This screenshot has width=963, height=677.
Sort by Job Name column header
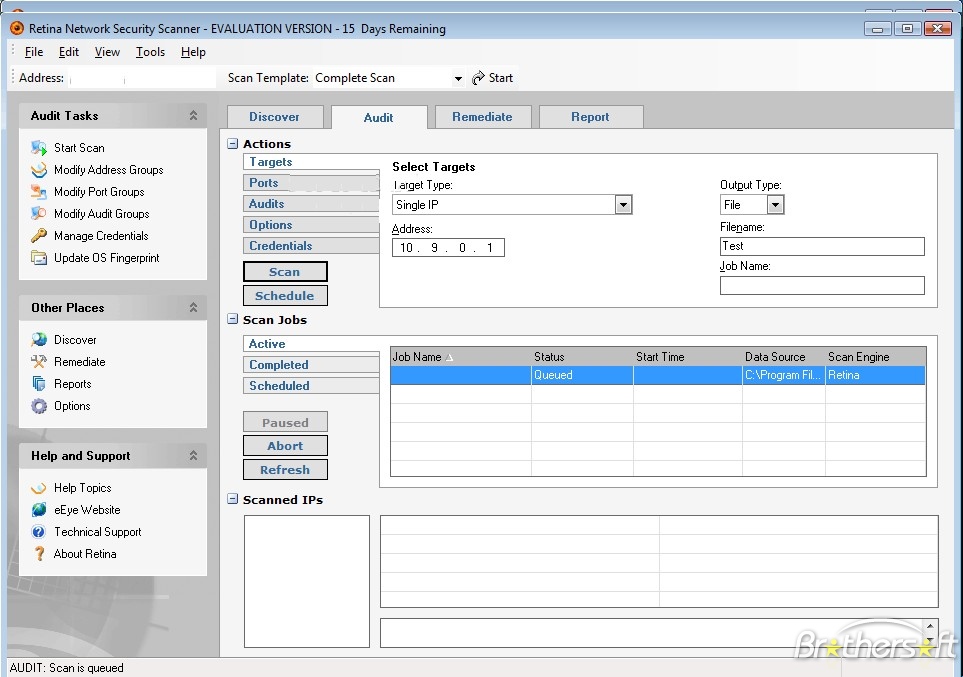(x=461, y=357)
